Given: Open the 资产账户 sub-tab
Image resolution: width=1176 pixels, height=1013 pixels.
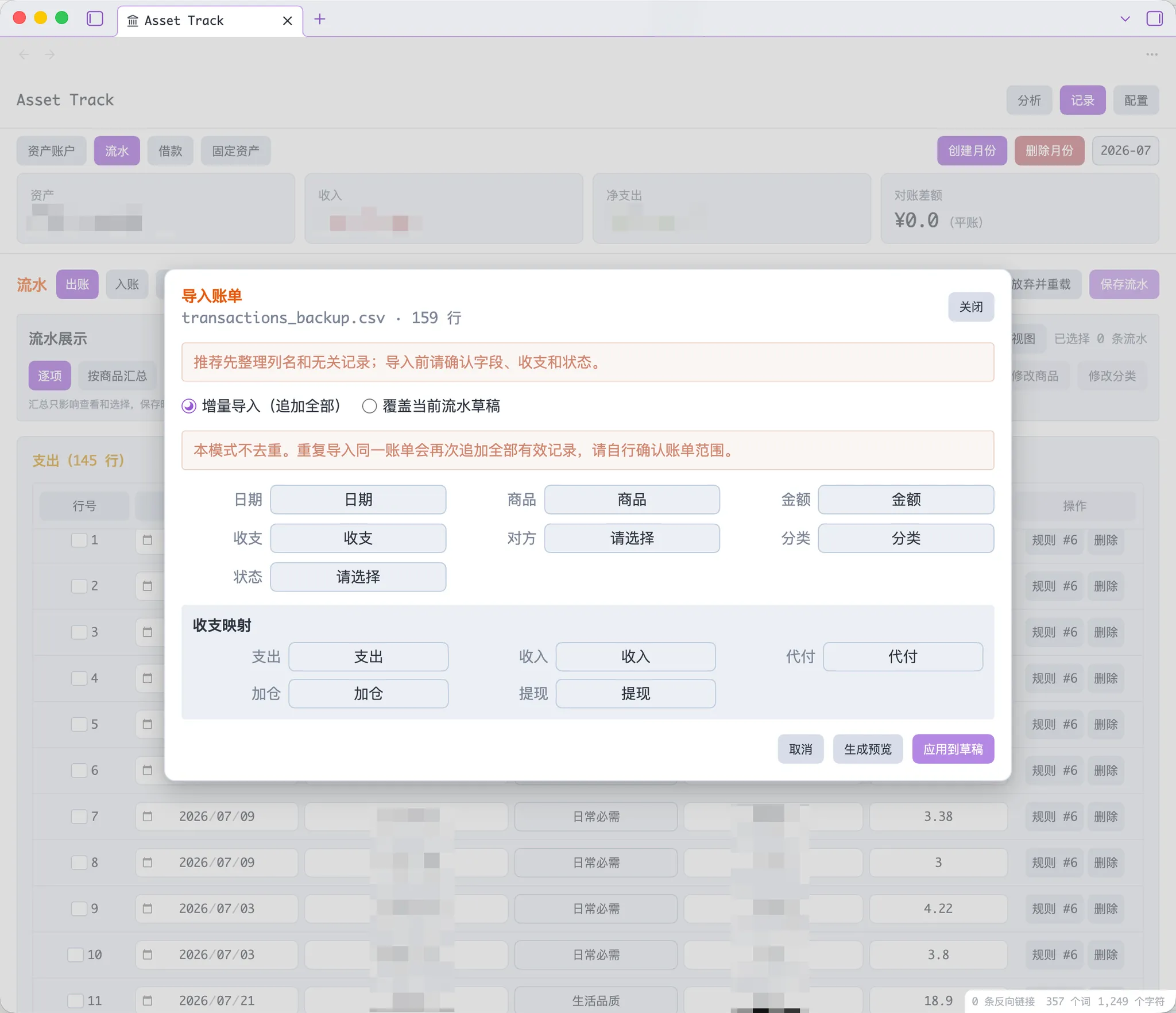Looking at the screenshot, I should coord(51,151).
